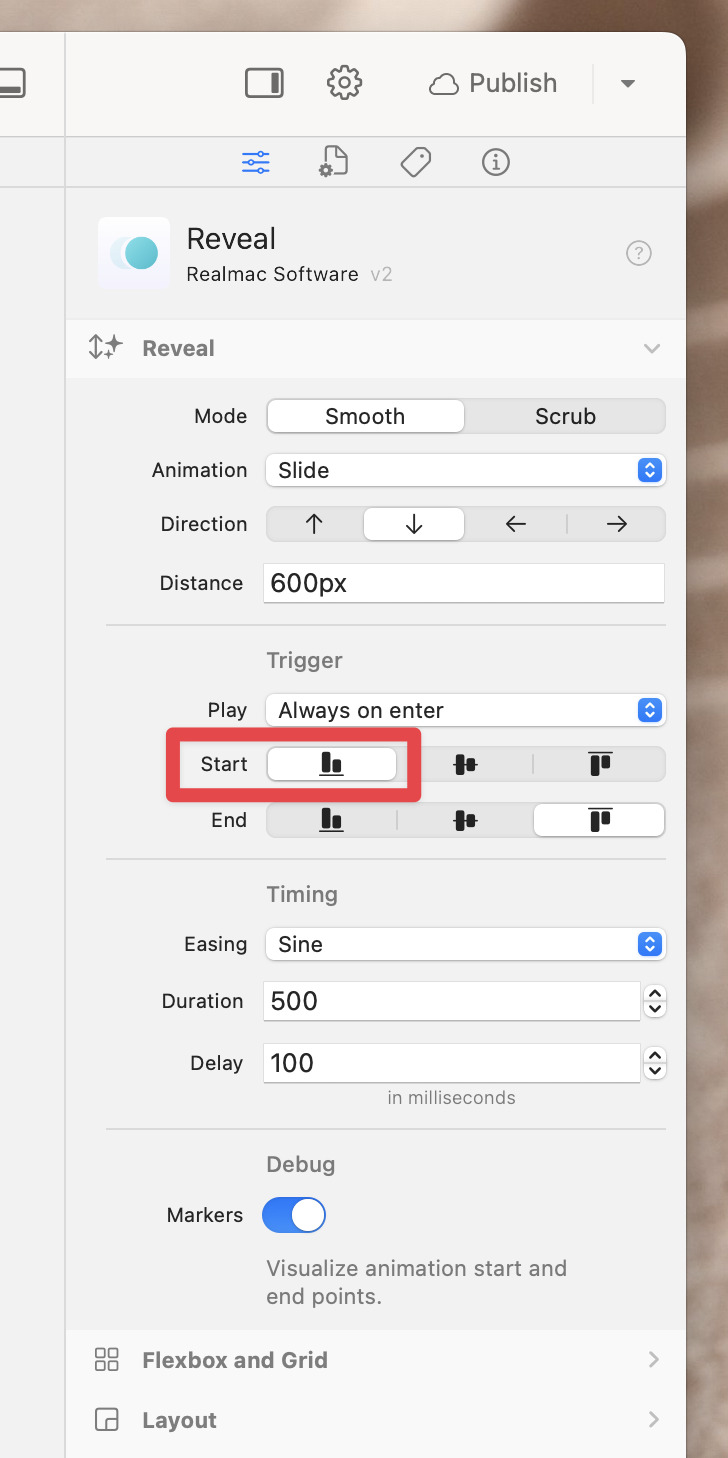Open the Easing Sine dropdown
This screenshot has width=728, height=1458.
pos(465,944)
